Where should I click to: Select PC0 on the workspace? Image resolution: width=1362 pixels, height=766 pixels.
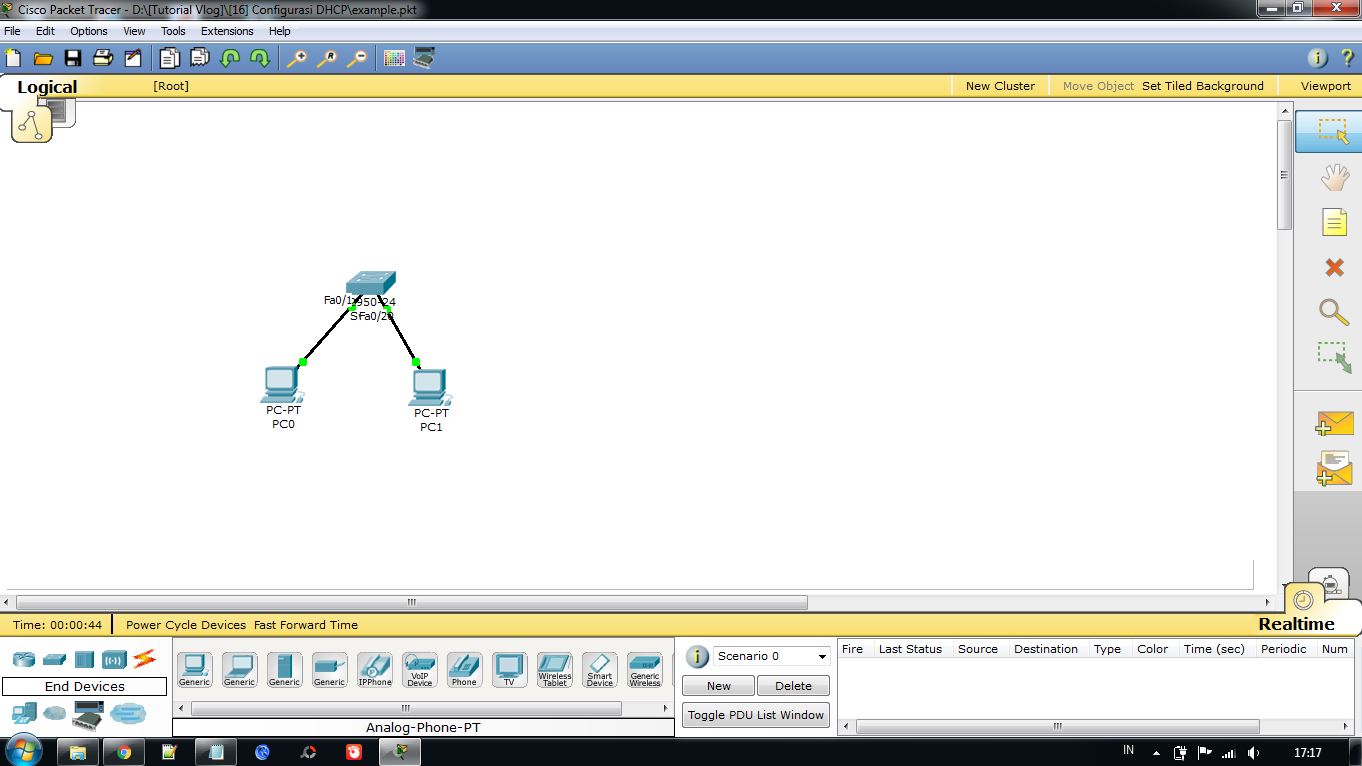coord(282,384)
